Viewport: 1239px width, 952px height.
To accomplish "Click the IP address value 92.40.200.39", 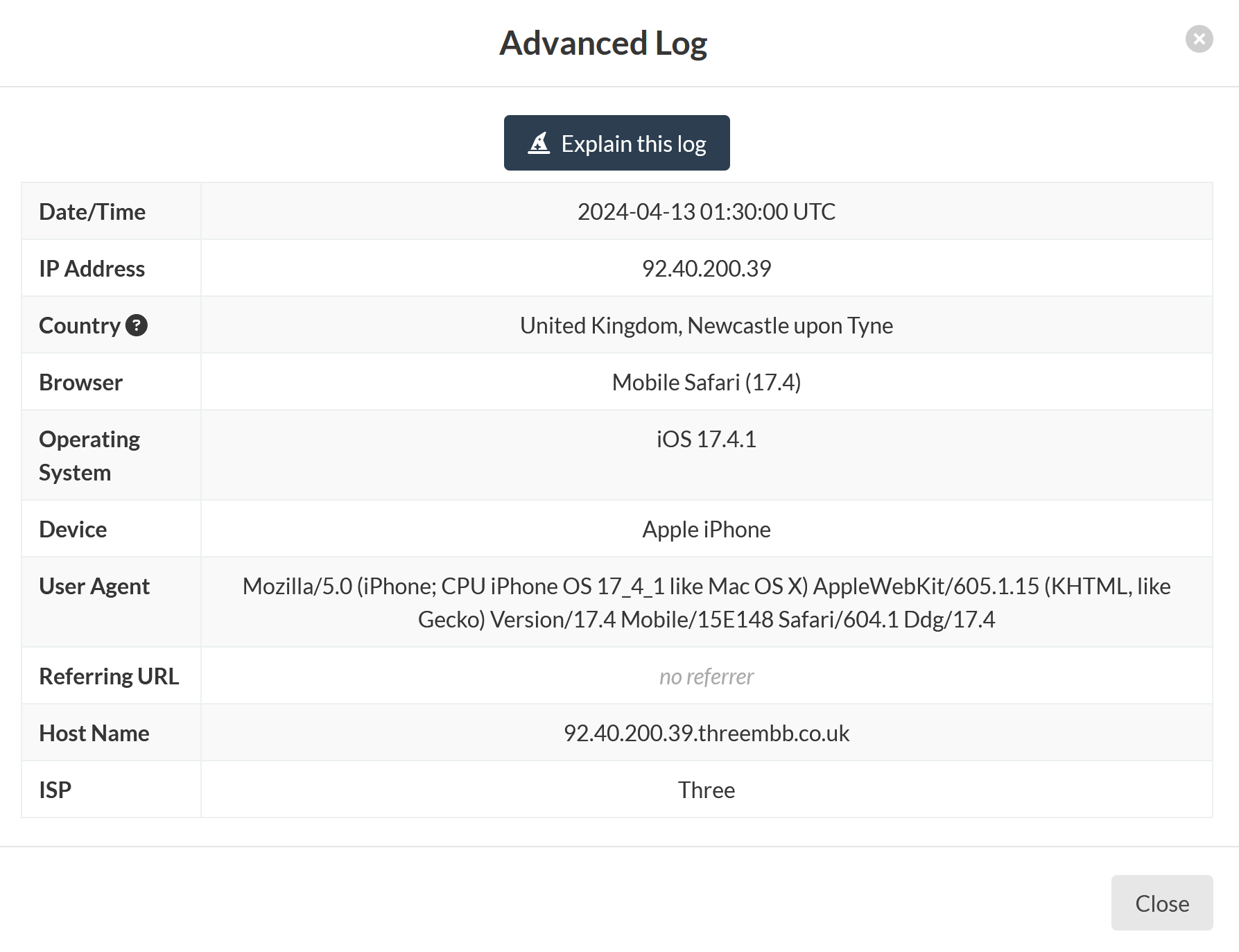I will click(x=706, y=268).
